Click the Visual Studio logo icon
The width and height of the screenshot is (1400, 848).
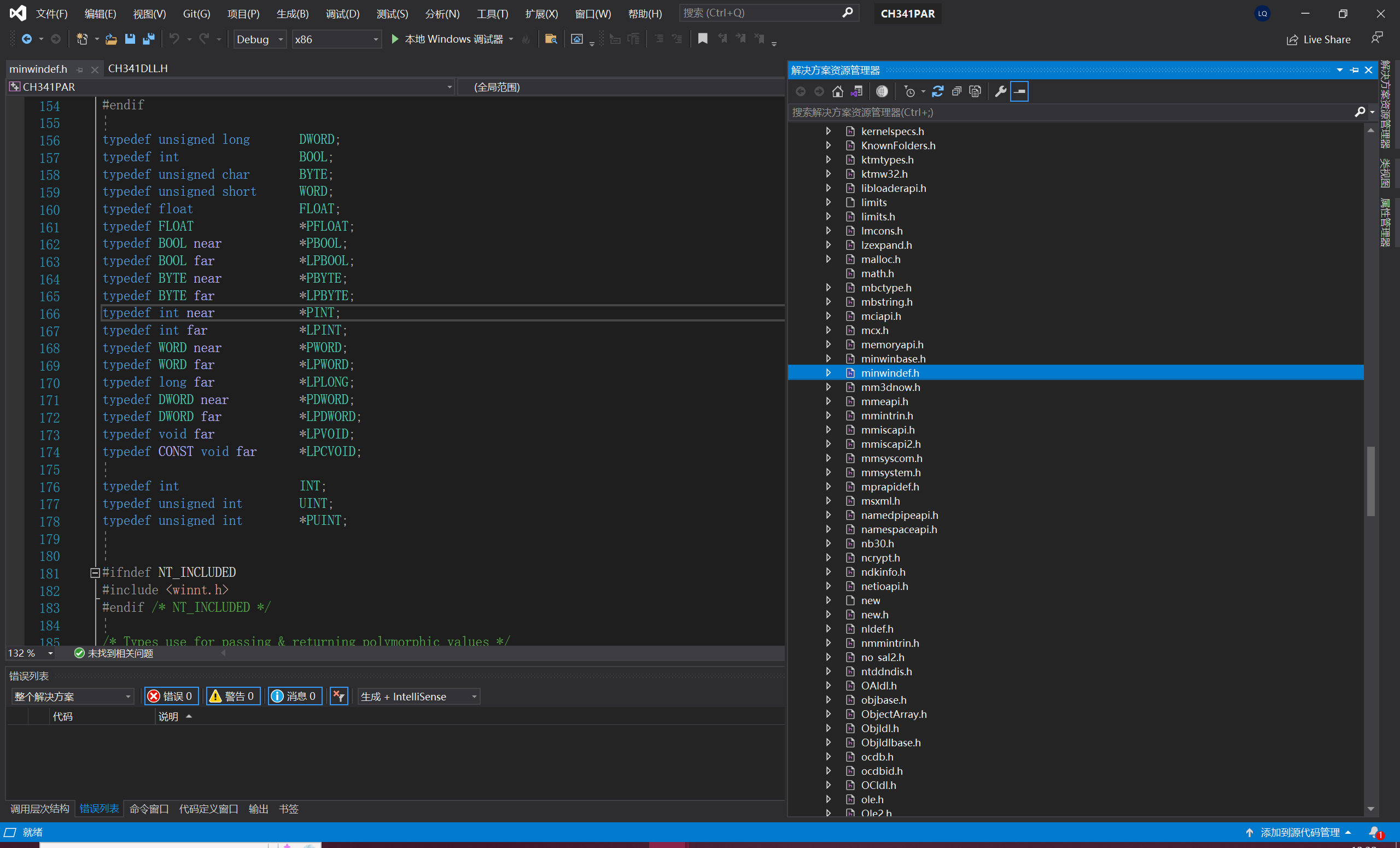[17, 13]
